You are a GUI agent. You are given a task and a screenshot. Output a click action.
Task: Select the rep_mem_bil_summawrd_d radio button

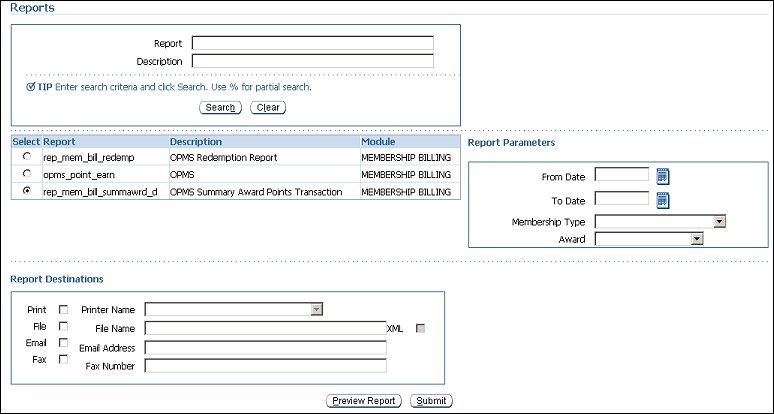[x=26, y=190]
